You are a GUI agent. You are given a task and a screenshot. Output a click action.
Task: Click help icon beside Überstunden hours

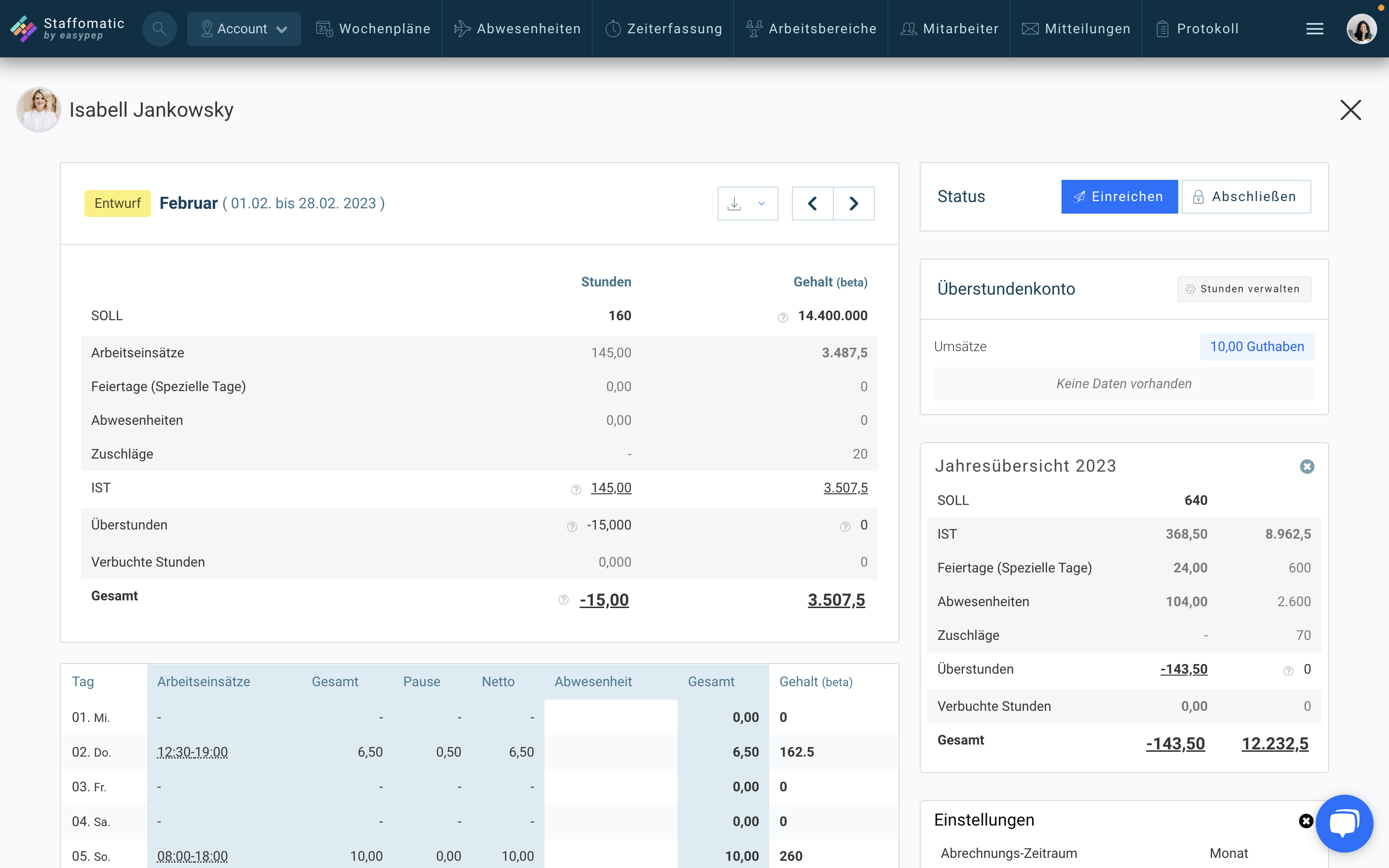coord(572,527)
